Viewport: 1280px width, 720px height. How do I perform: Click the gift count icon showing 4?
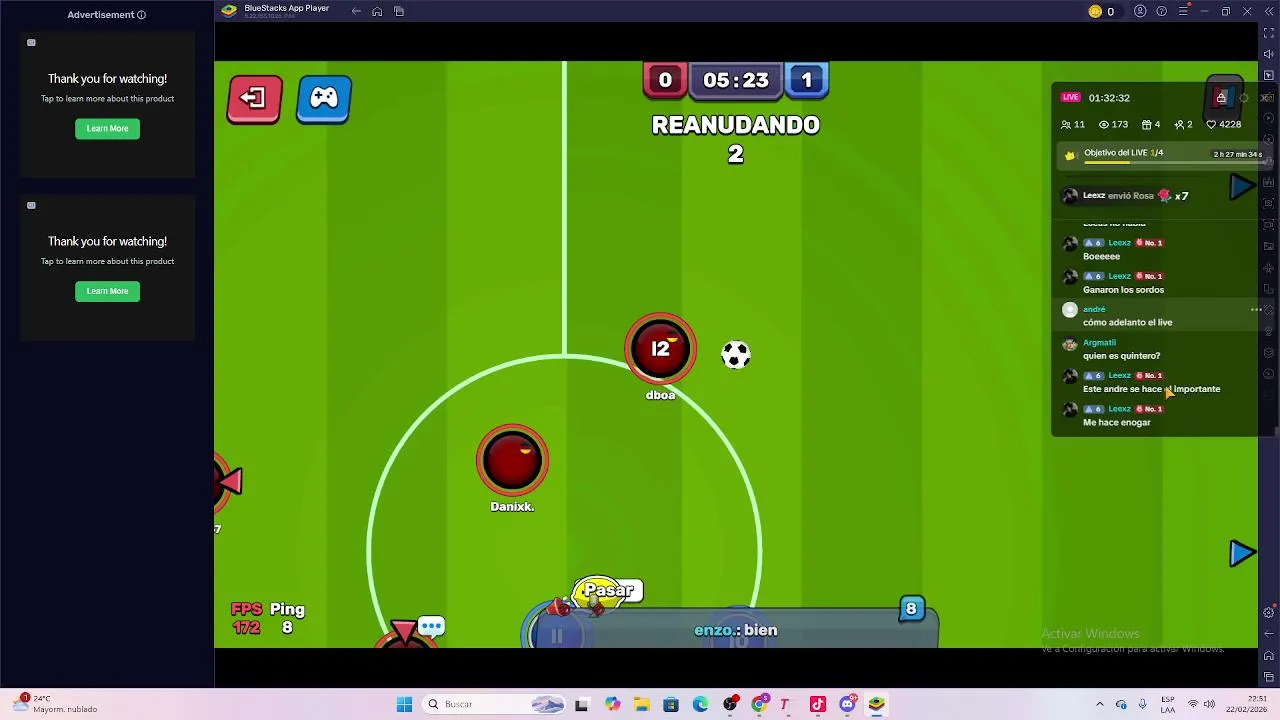(x=1146, y=125)
